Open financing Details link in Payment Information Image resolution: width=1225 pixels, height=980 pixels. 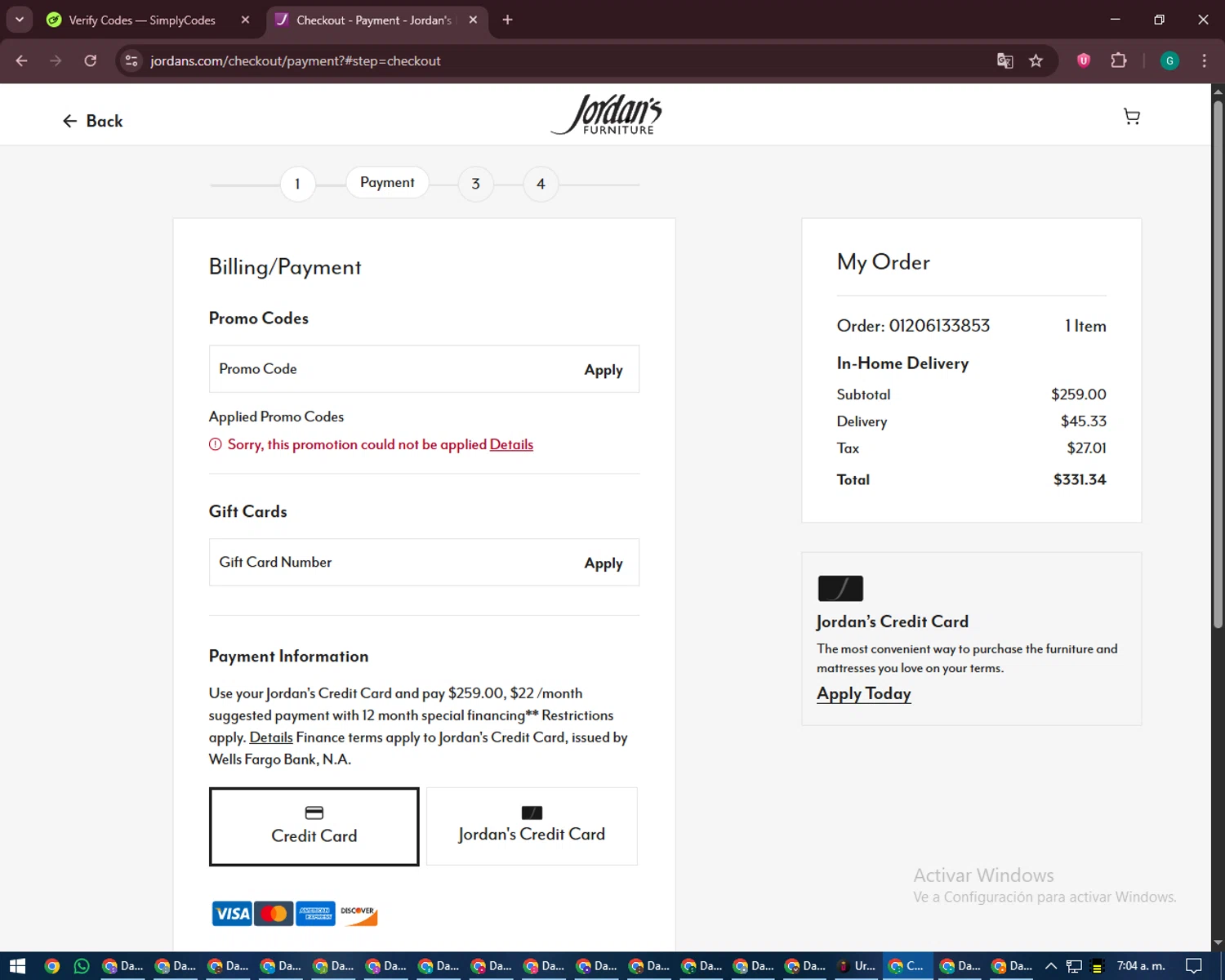[x=271, y=737]
